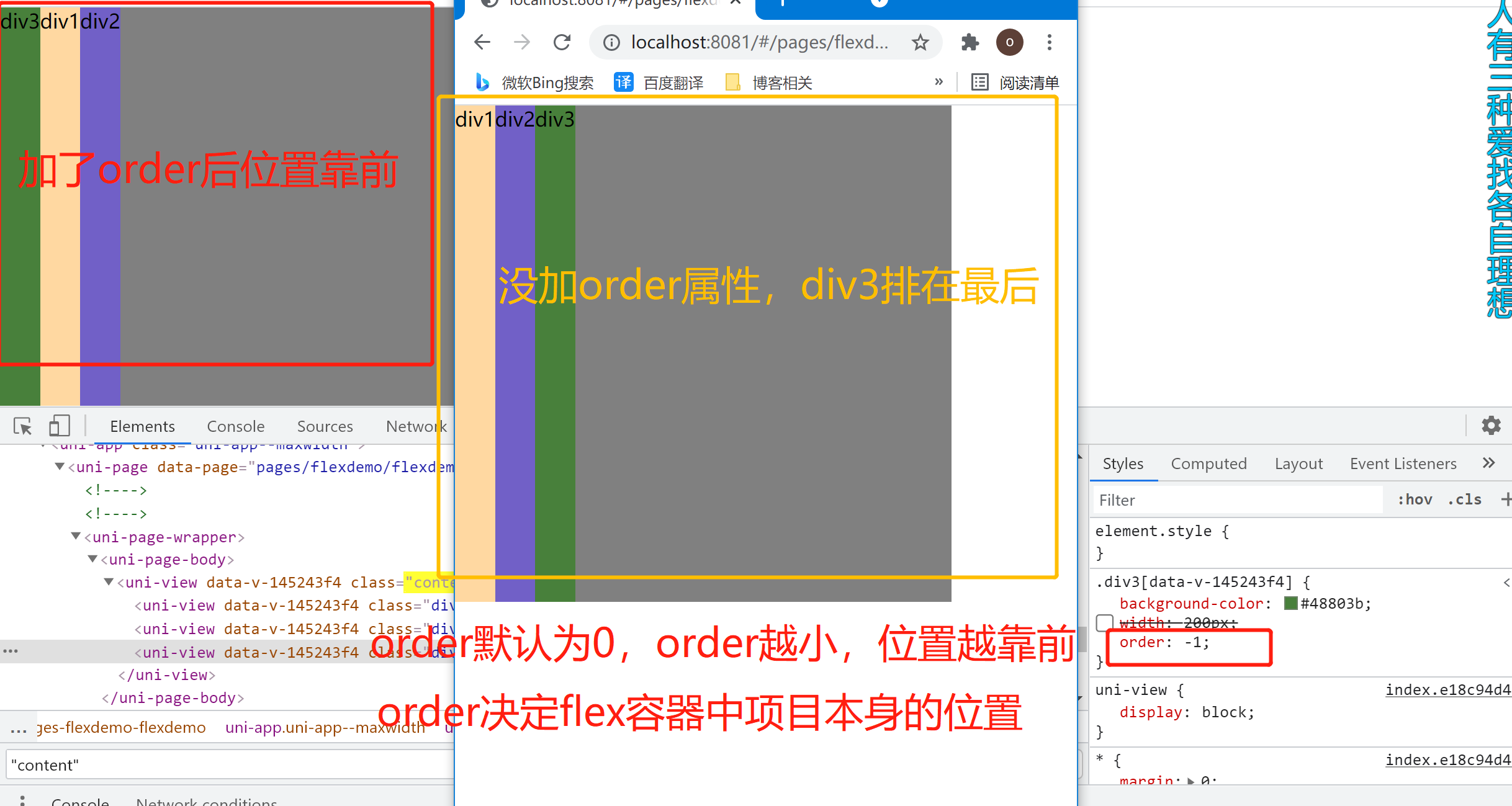Open DevTools settings gear
The width and height of the screenshot is (1512, 806).
[x=1491, y=426]
